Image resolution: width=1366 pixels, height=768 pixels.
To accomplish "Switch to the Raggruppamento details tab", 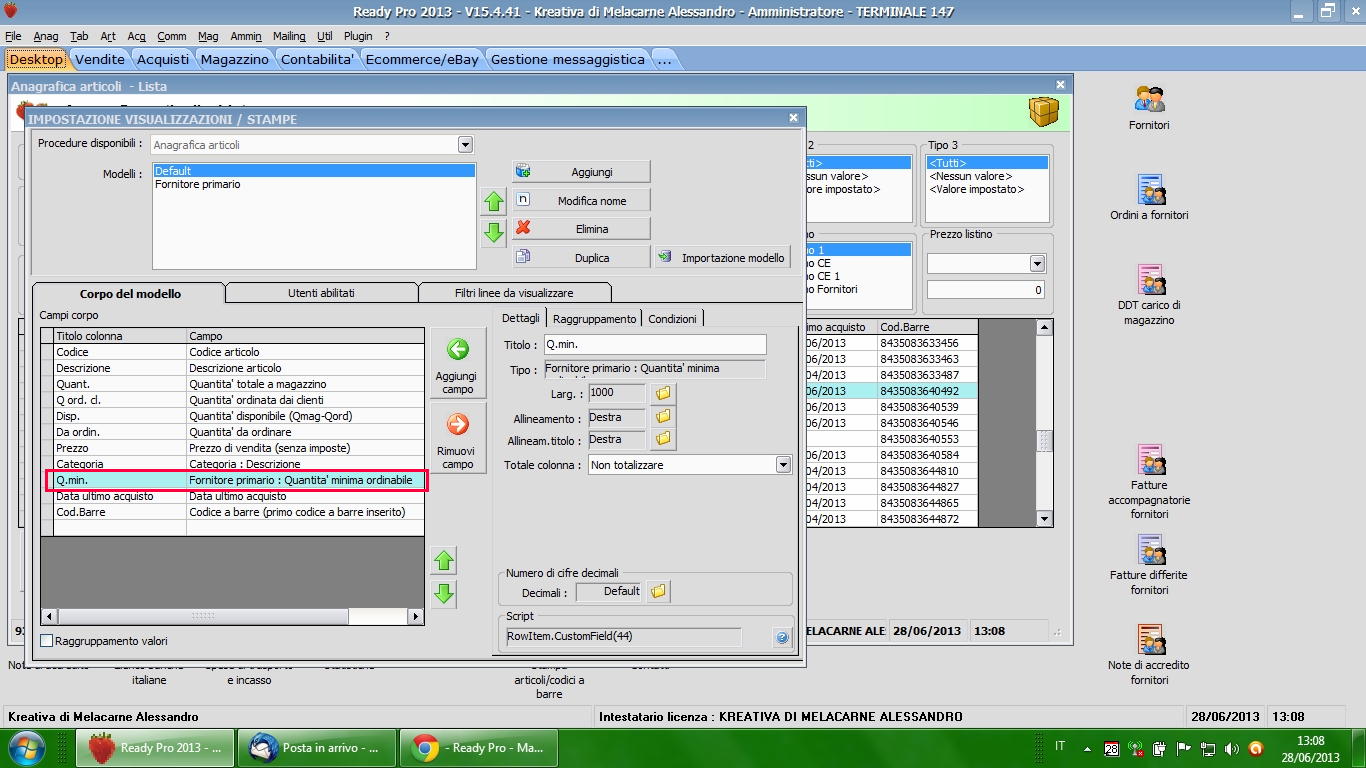I will [594, 318].
